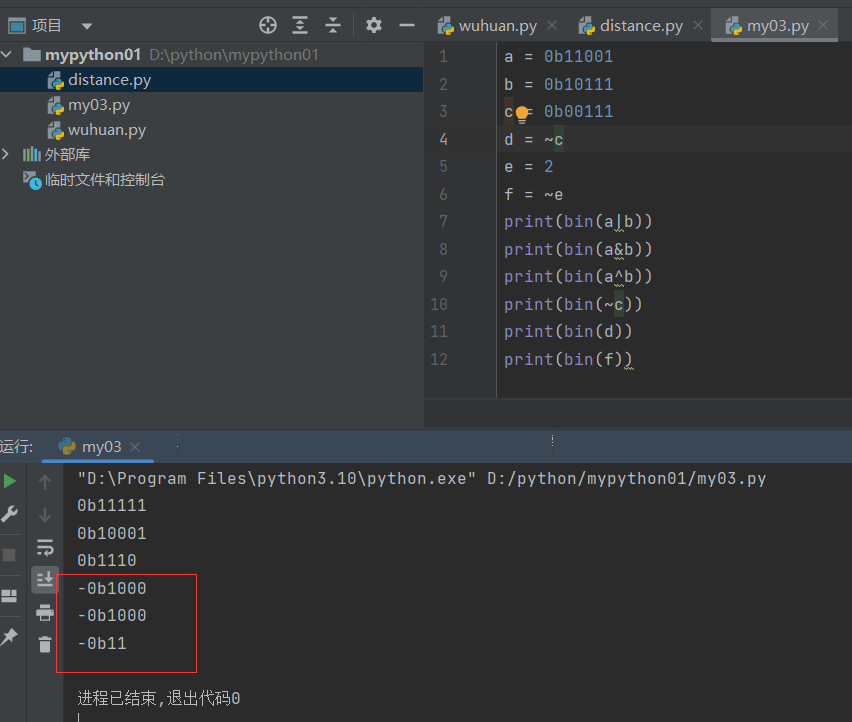Select the my03 run tab
Screen dimensions: 852x722
coord(101,447)
